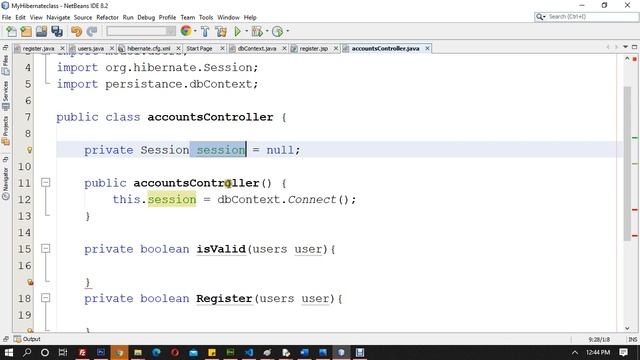Open the Services side panel
Image resolution: width=640 pixels, height=360 pixels.
pyautogui.click(x=5, y=96)
